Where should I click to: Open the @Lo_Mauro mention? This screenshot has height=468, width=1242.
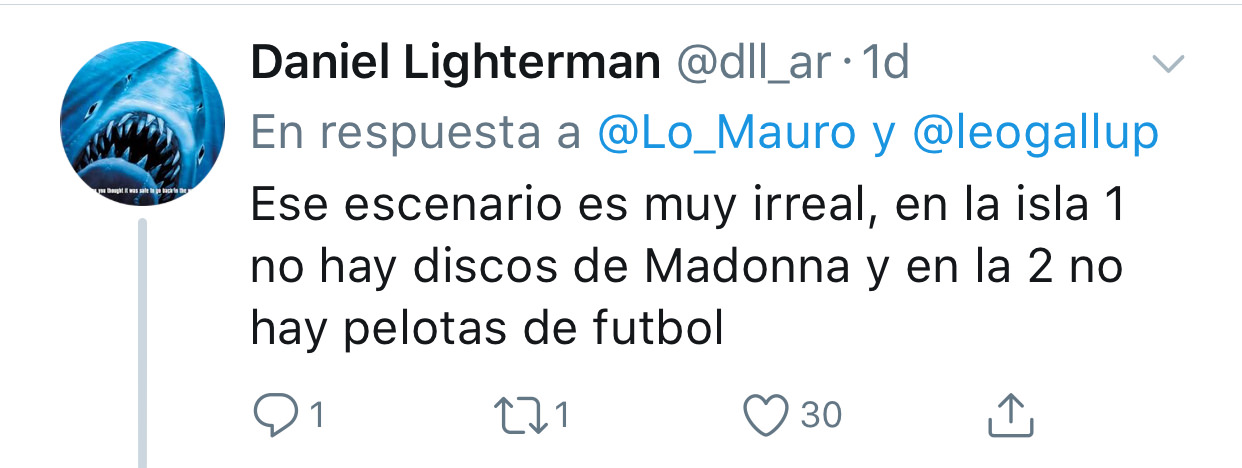click(725, 132)
